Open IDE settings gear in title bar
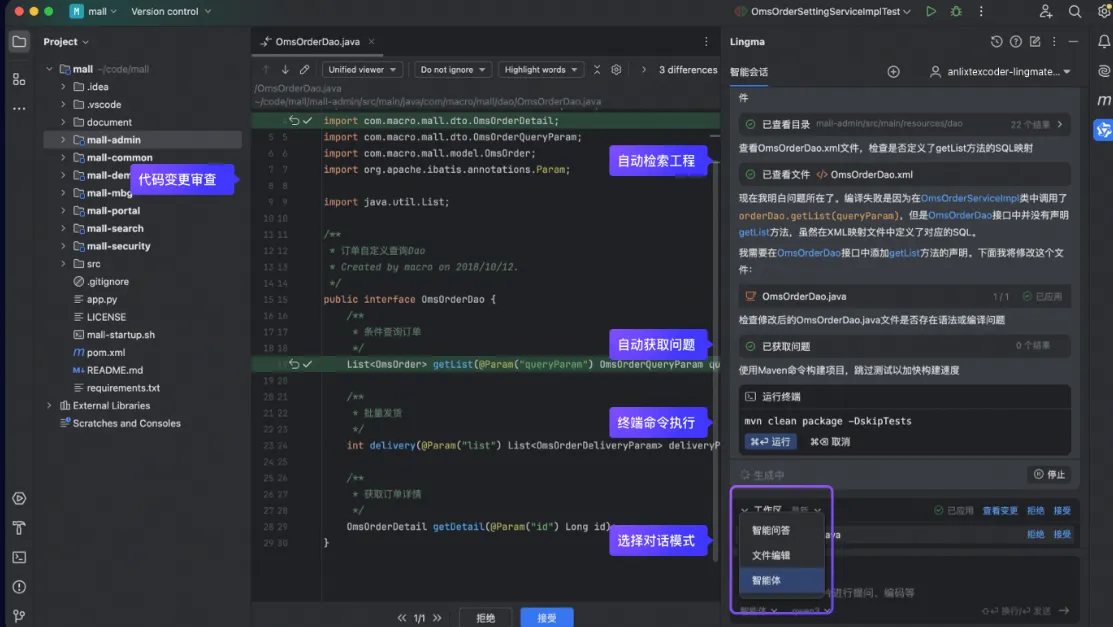Screen dimensions: 1113x627 point(1104,11)
